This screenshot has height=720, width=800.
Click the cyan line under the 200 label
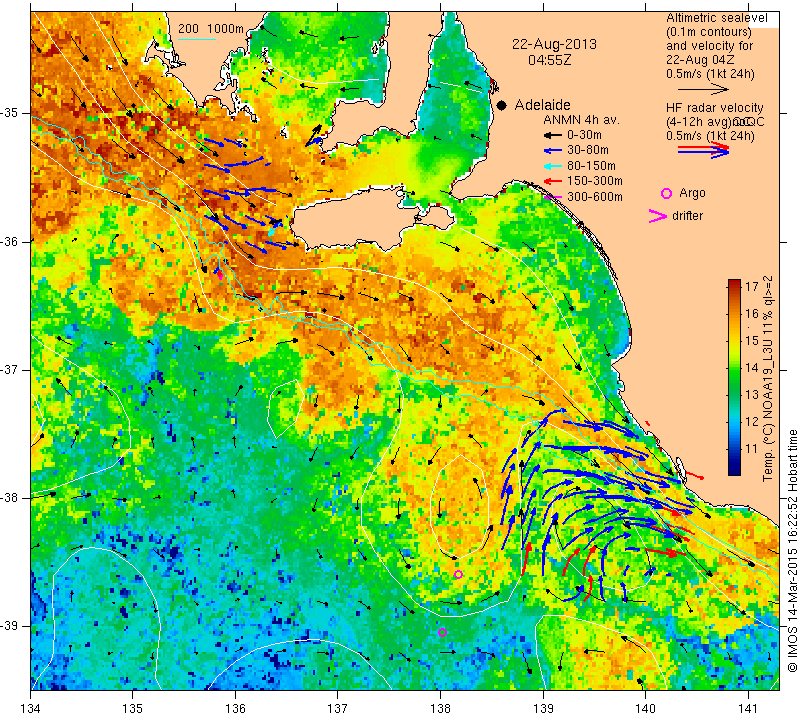pyautogui.click(x=196, y=38)
